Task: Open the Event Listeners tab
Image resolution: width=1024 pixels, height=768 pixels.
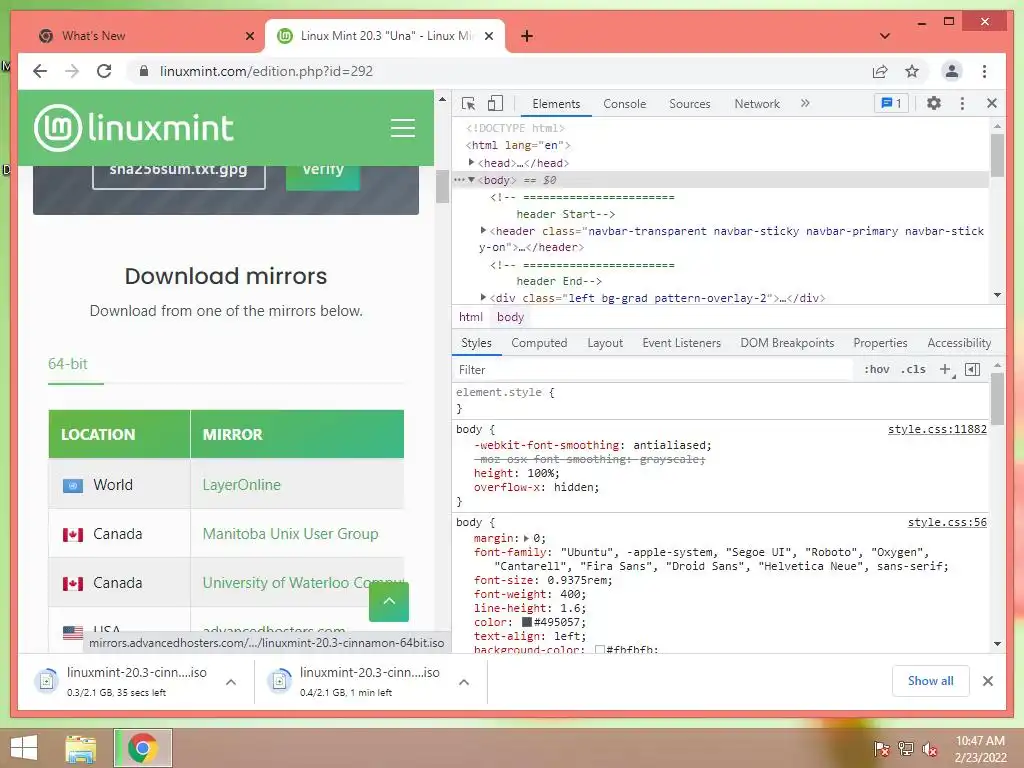Action: point(681,343)
